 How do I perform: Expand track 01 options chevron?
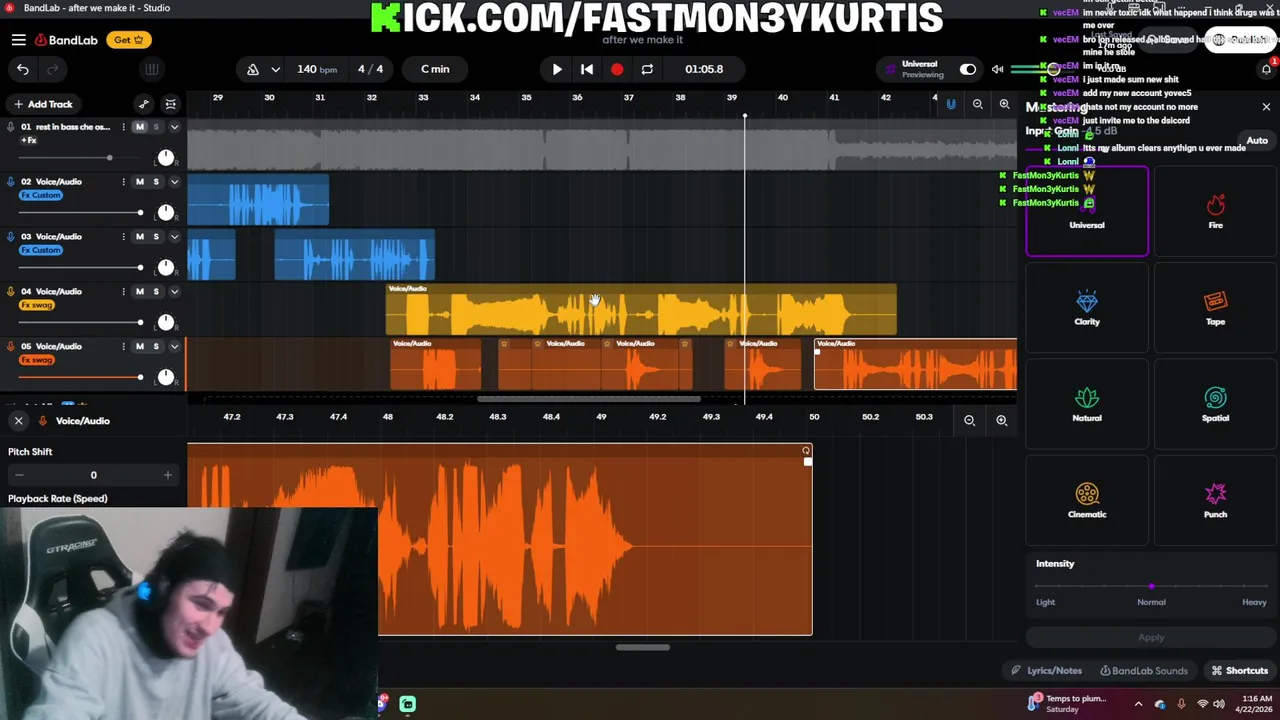tap(174, 127)
